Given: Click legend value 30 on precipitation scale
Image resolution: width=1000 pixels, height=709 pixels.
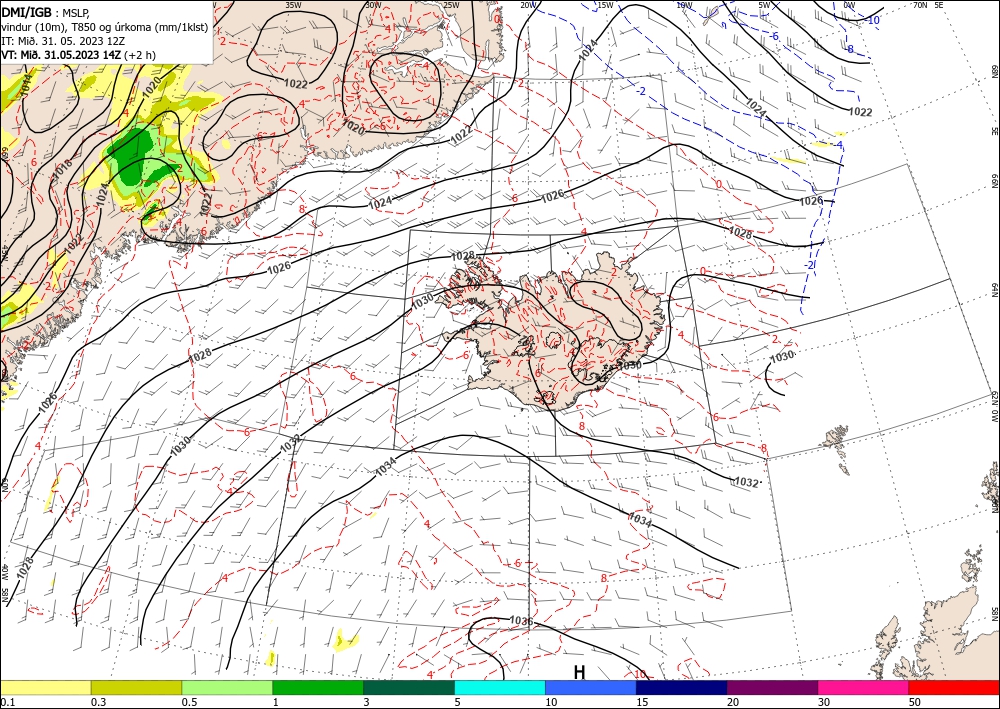Looking at the screenshot, I should click(x=825, y=702).
